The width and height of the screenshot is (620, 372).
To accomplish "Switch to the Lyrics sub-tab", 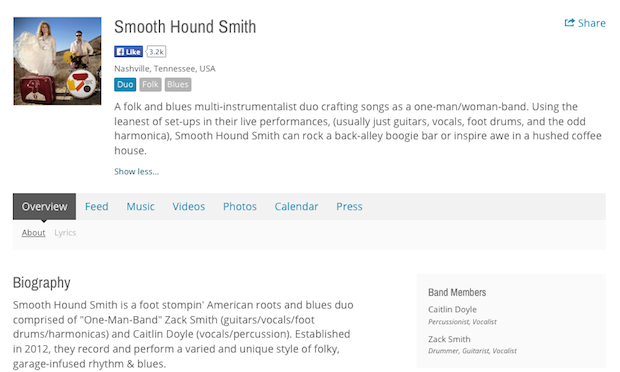I will pyautogui.click(x=65, y=233).
